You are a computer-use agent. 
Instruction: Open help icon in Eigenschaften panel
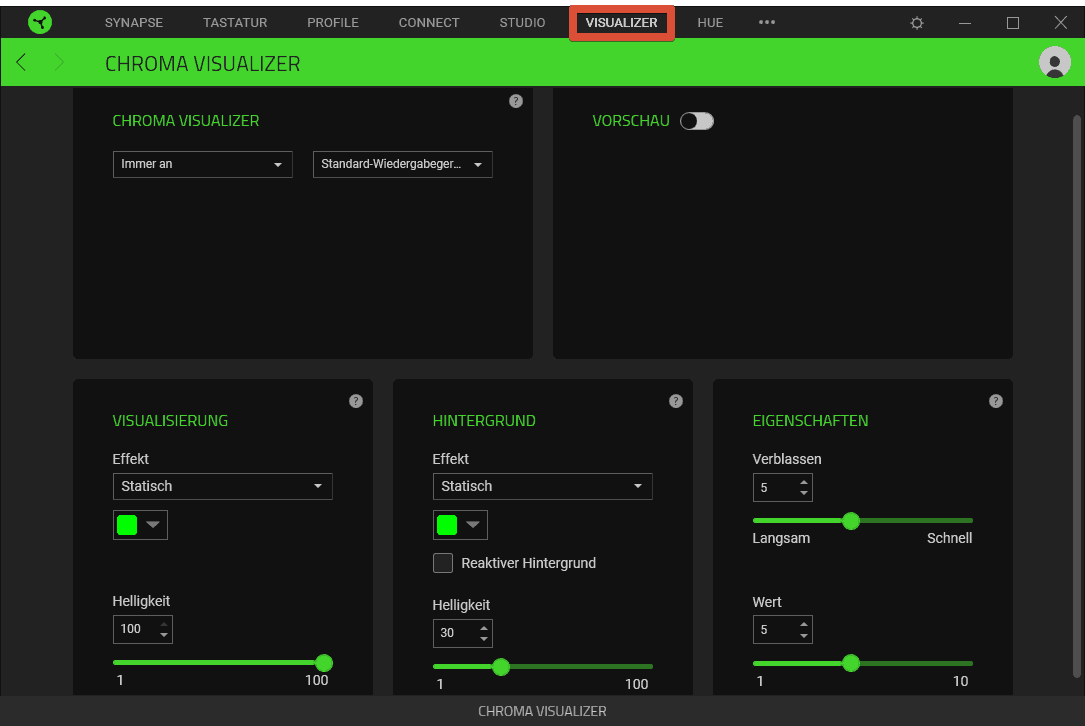click(996, 401)
